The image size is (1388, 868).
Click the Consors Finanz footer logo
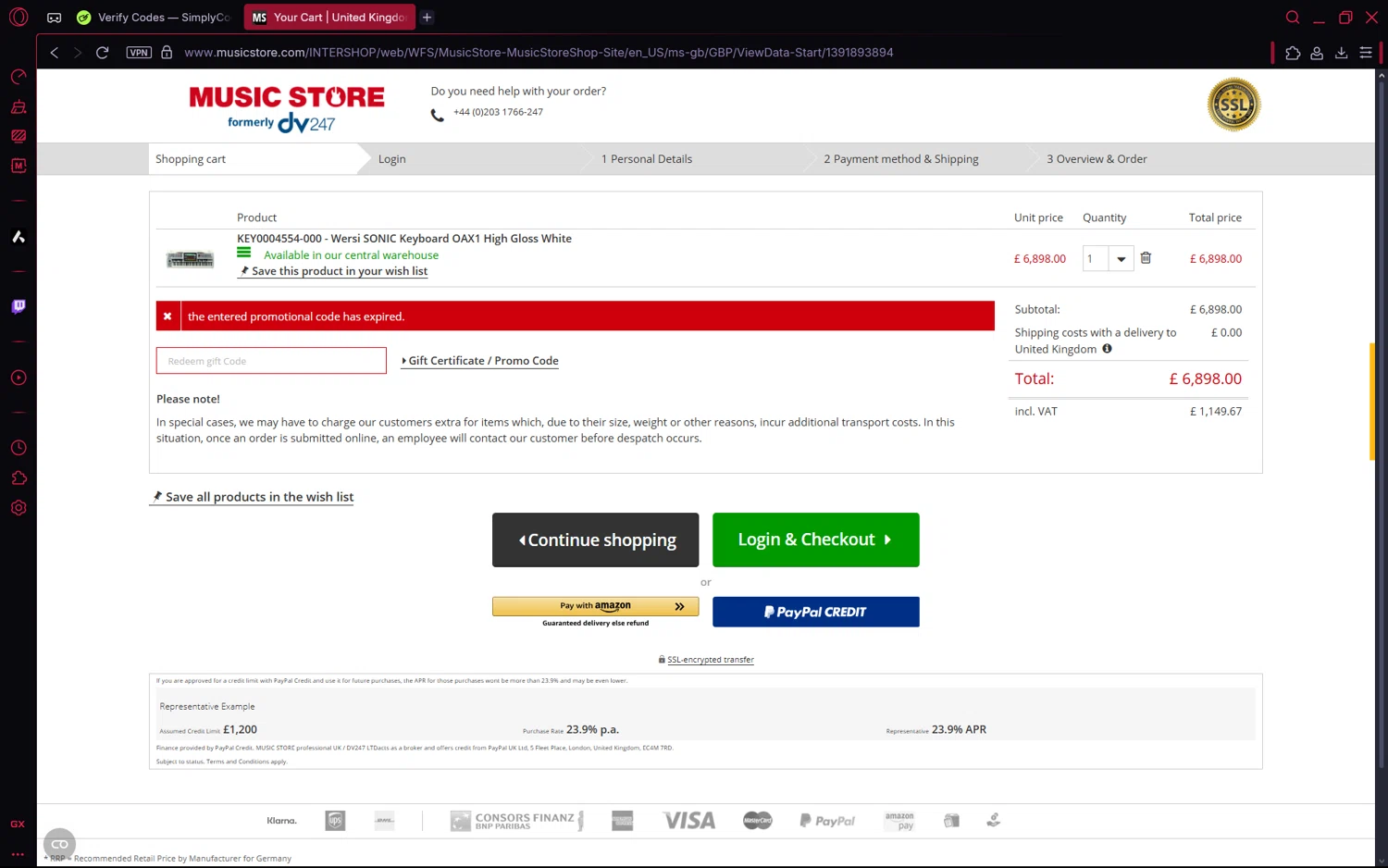[517, 821]
